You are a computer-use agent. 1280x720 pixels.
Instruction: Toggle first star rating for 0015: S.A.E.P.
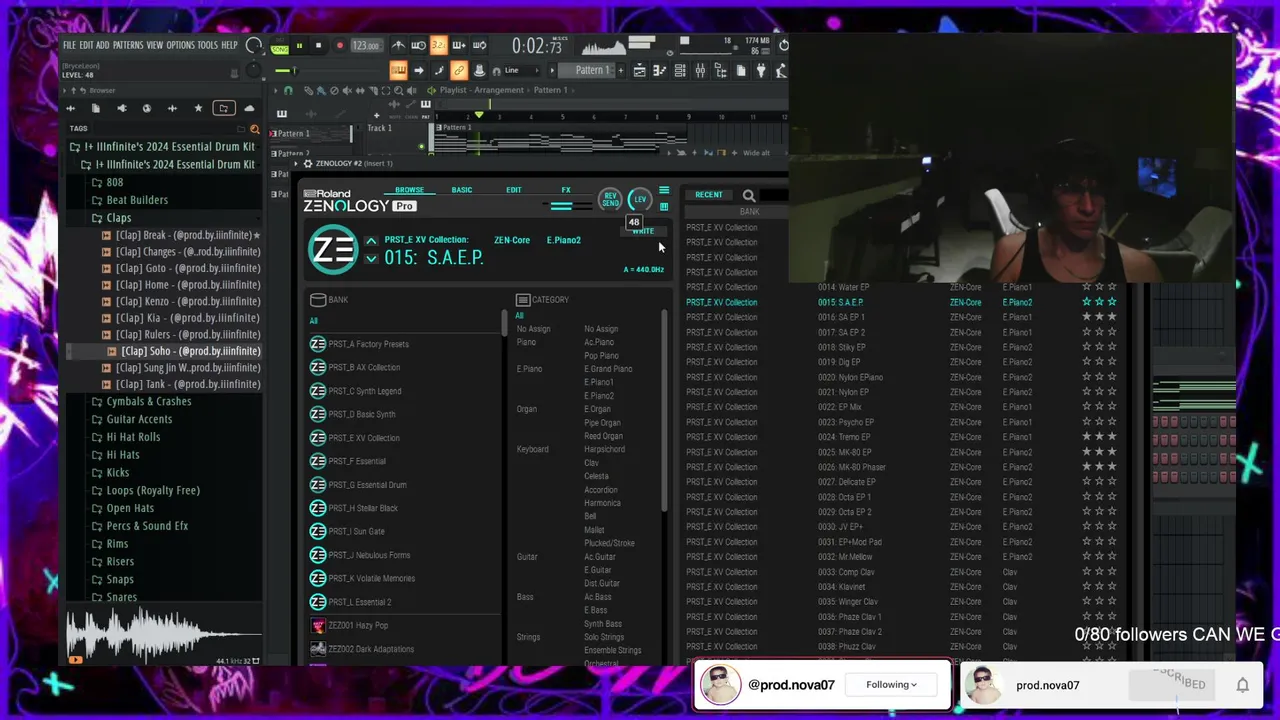coord(1086,302)
